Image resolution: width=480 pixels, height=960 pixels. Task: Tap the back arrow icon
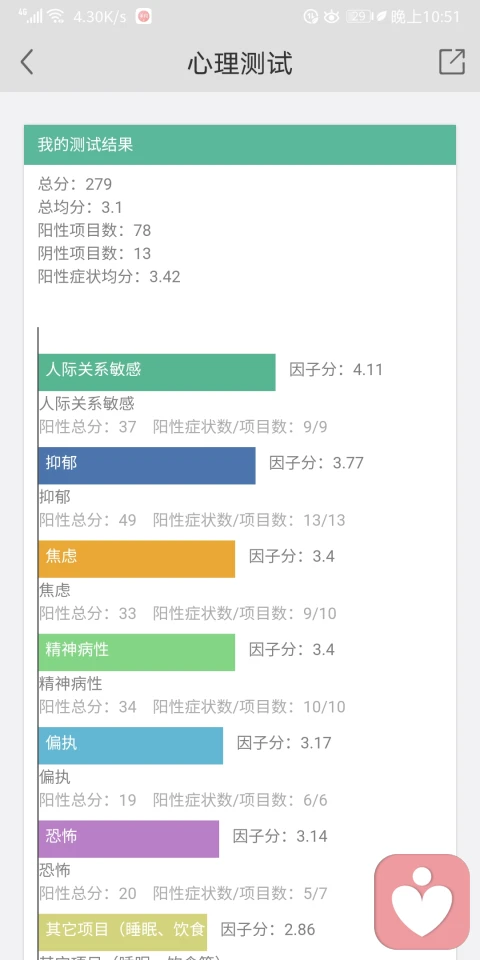[27, 62]
